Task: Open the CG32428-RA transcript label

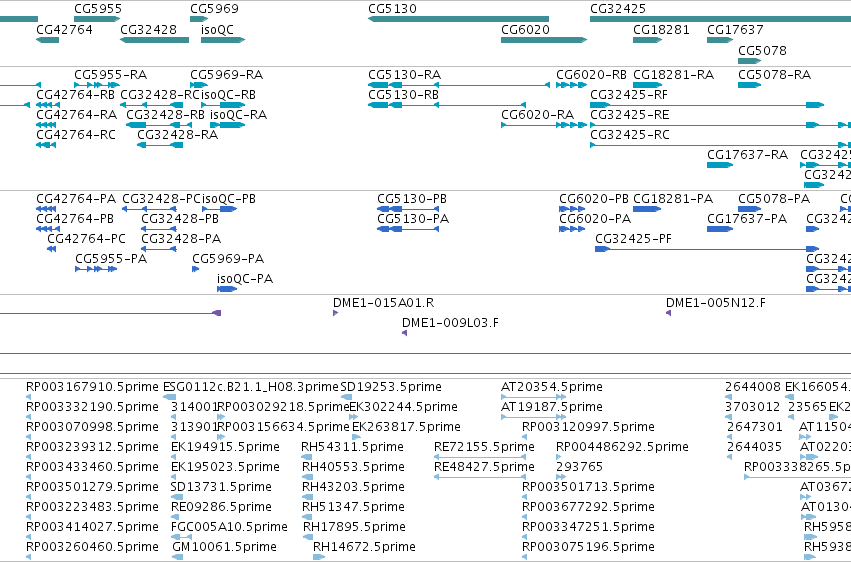Action: [177, 135]
